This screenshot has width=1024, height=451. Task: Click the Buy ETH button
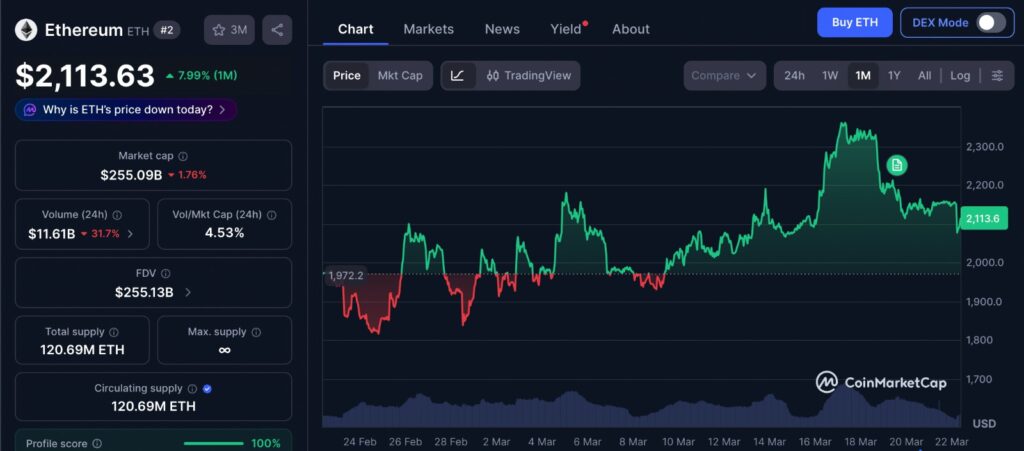point(854,23)
